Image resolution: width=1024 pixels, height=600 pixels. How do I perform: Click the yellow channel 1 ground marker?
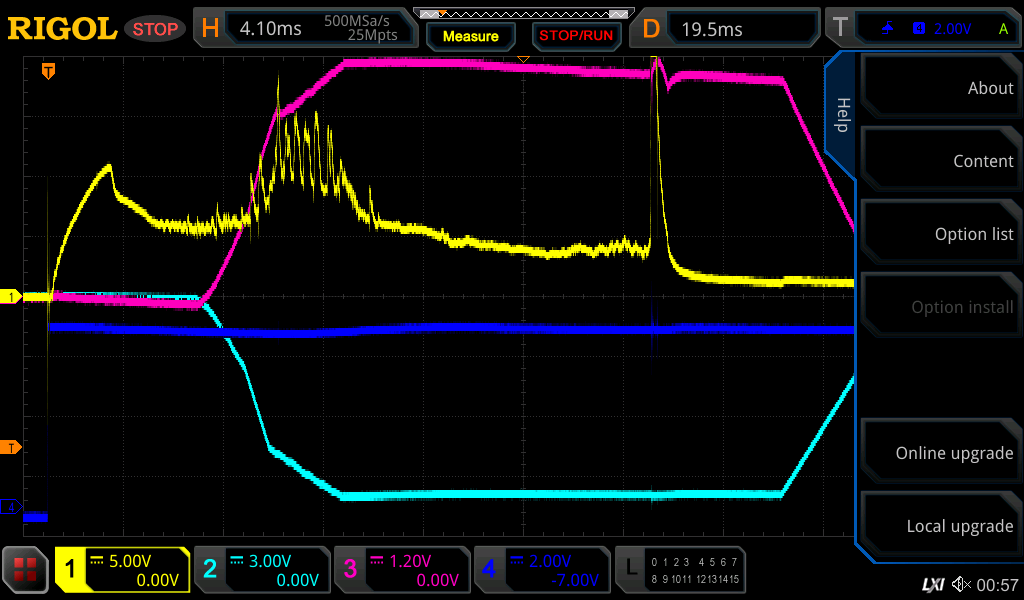12,297
